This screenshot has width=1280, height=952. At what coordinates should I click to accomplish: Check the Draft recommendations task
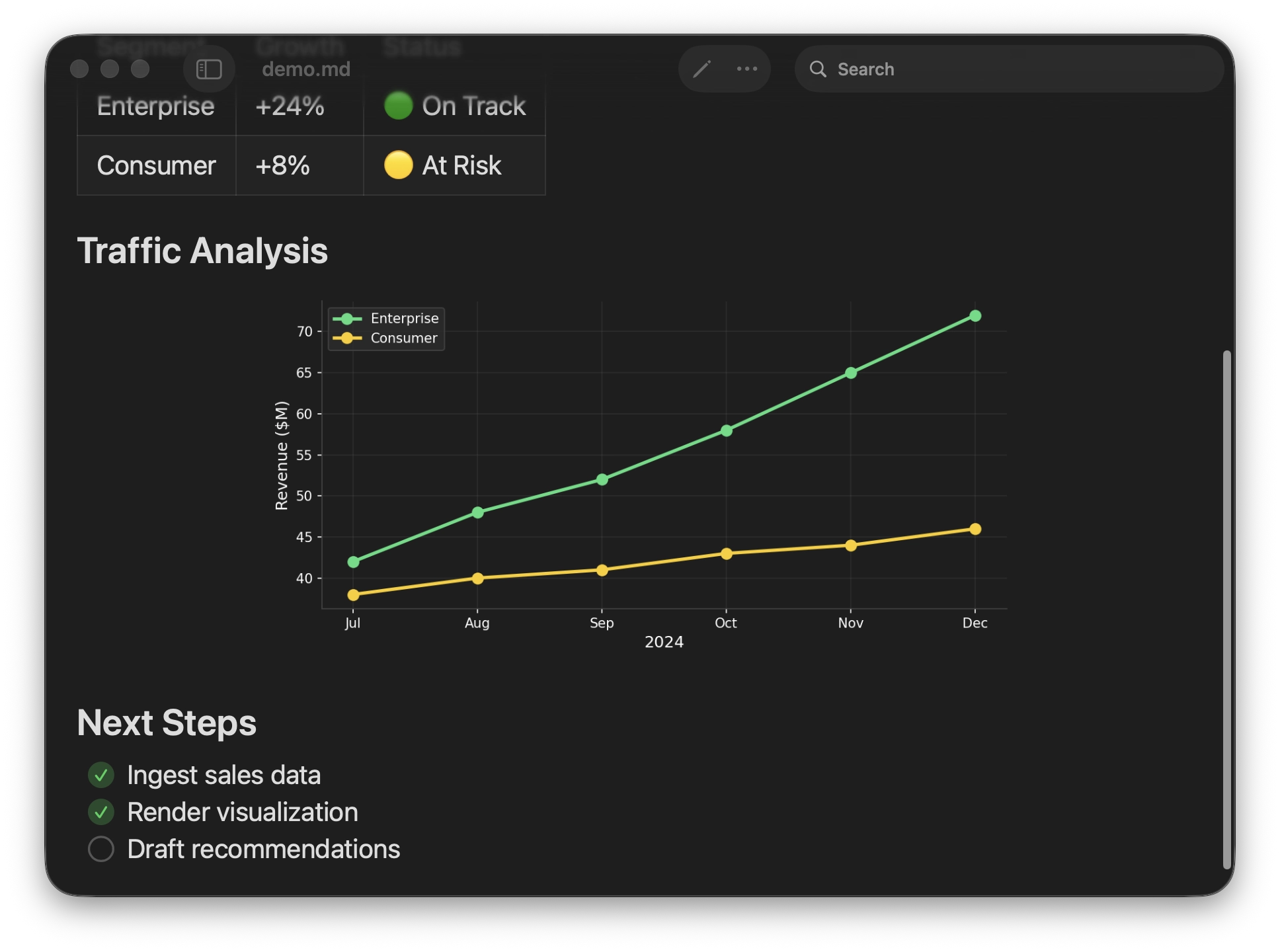(x=101, y=850)
